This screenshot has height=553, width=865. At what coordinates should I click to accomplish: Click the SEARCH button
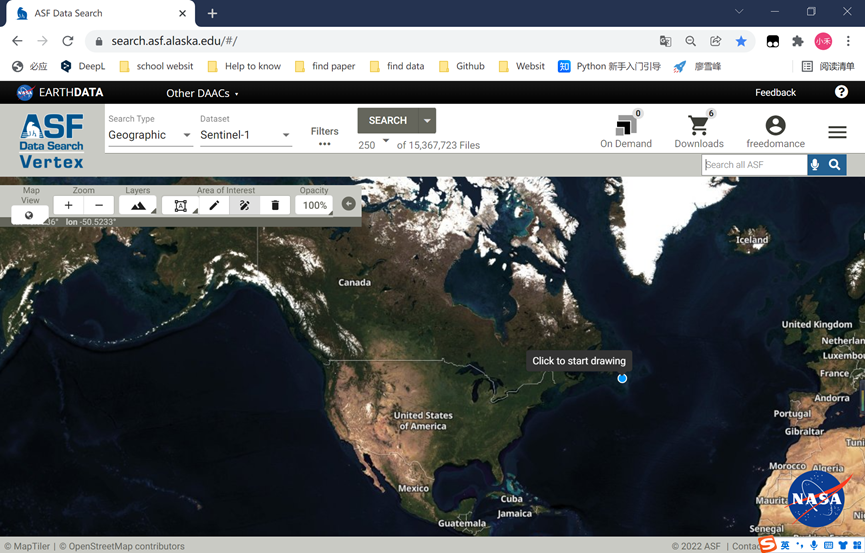click(x=388, y=120)
